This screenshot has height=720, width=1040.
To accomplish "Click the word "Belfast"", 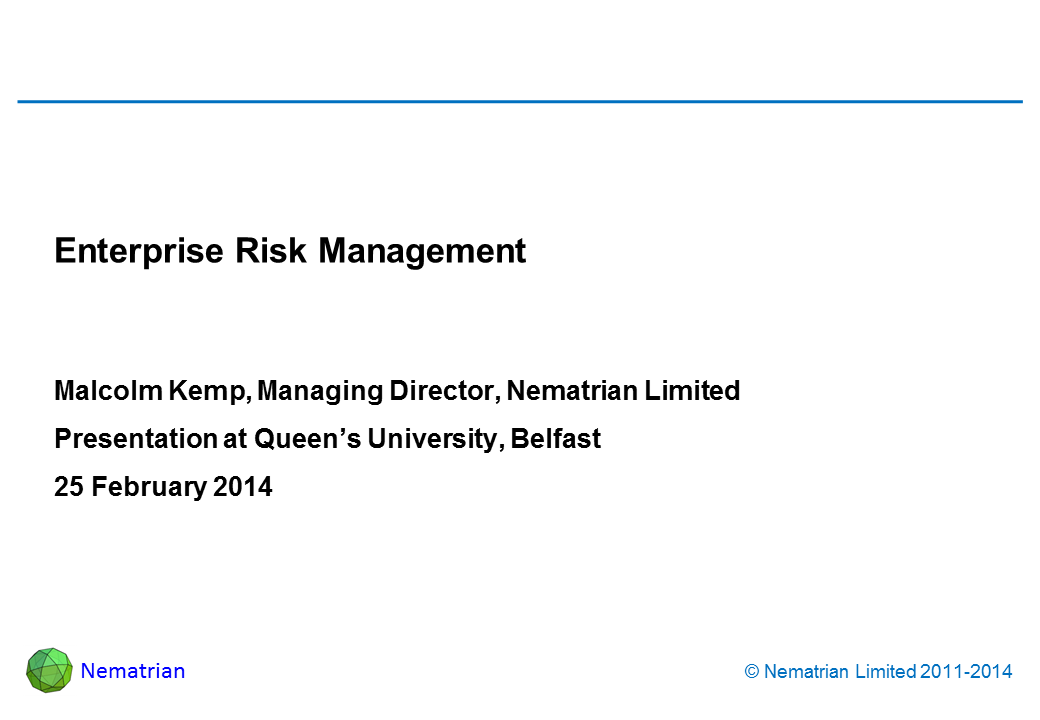I will pos(555,439).
